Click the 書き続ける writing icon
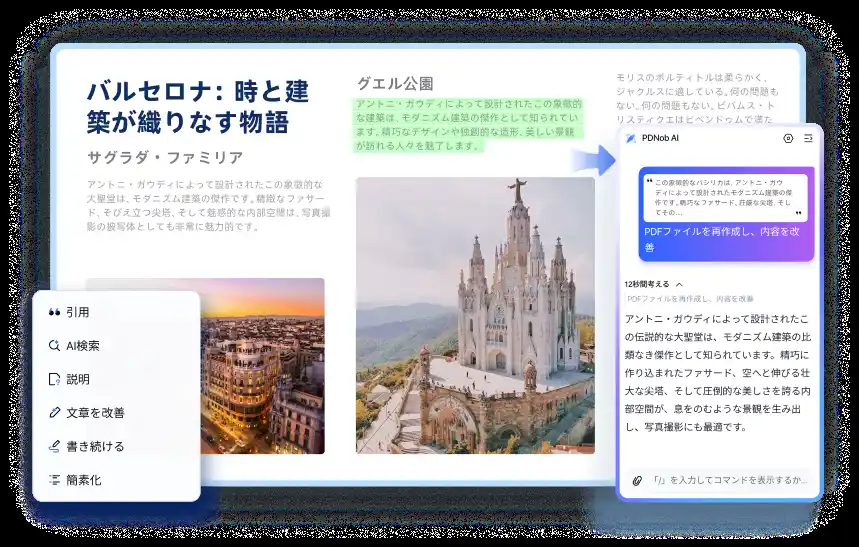 point(55,446)
